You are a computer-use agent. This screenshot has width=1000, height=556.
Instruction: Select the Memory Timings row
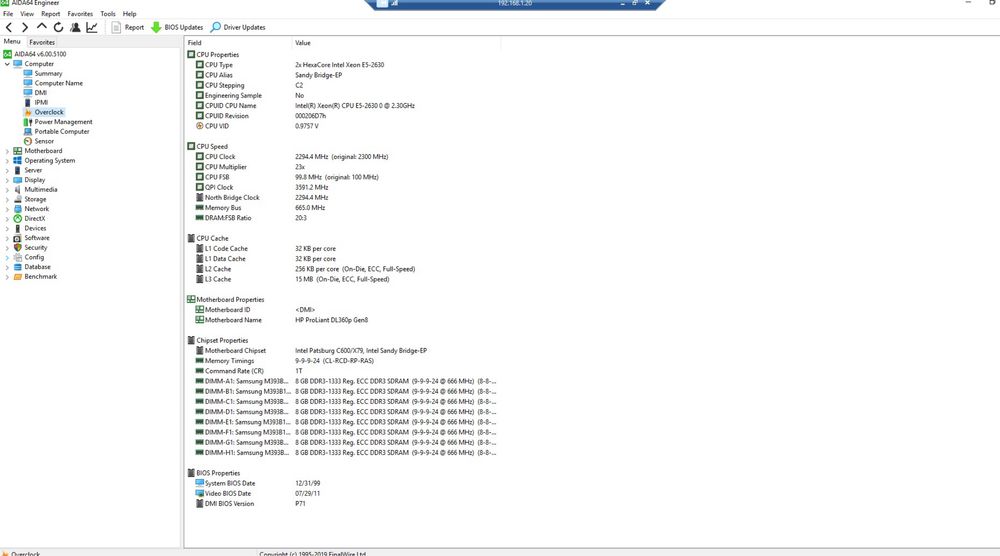coord(343,361)
